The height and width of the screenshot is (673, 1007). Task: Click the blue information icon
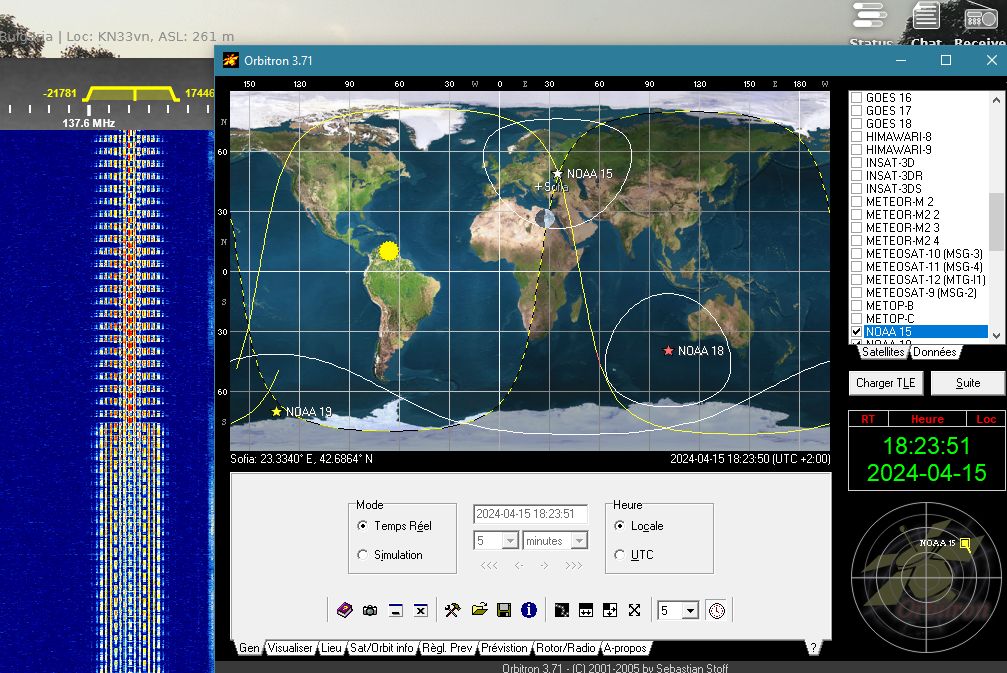click(529, 610)
